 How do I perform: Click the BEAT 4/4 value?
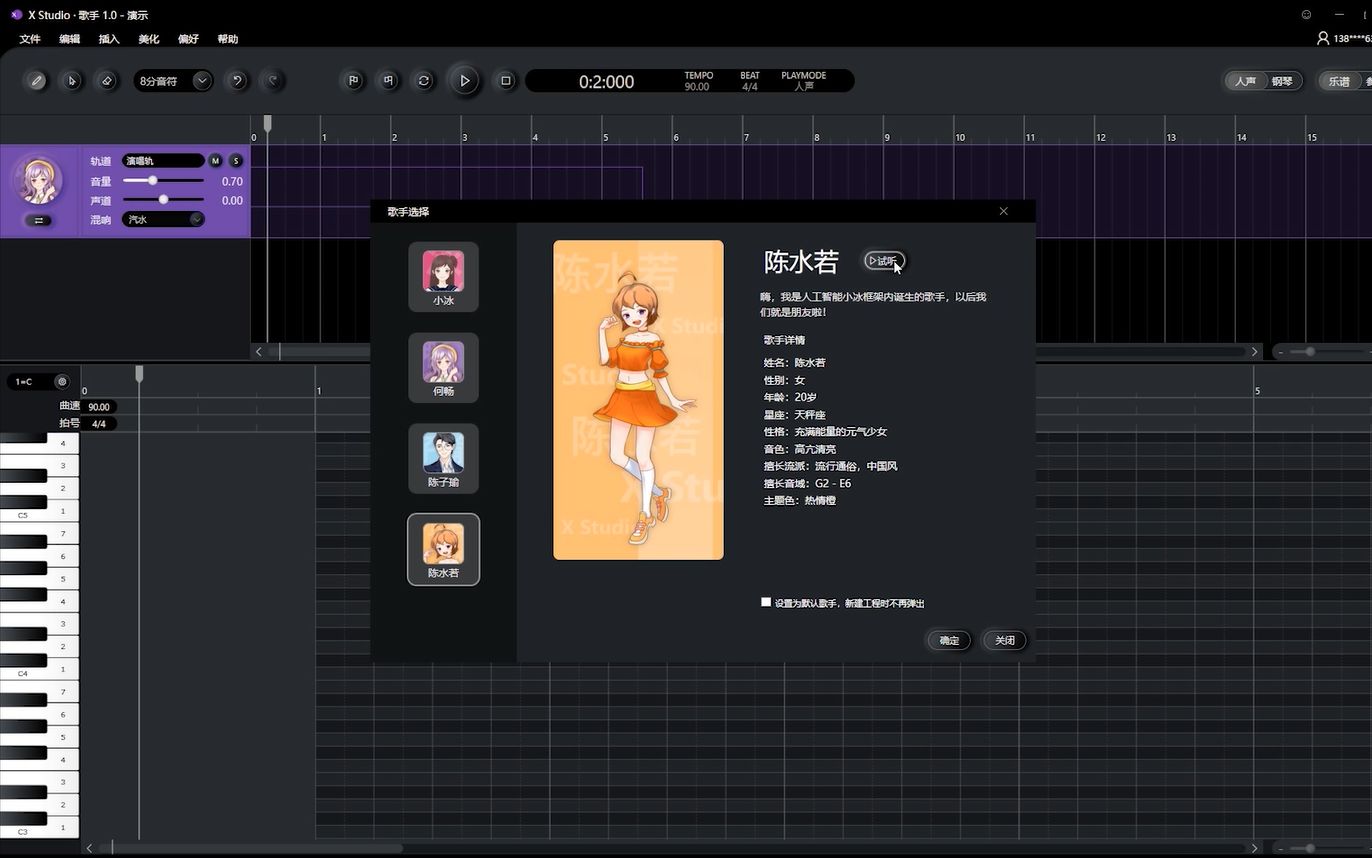[750, 87]
